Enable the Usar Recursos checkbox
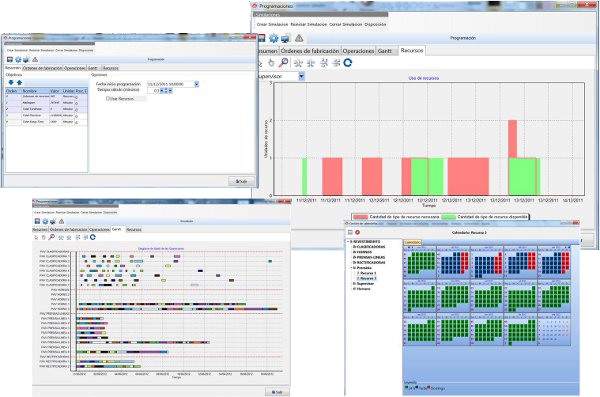Viewport: 600px width, 397px height. coord(108,99)
